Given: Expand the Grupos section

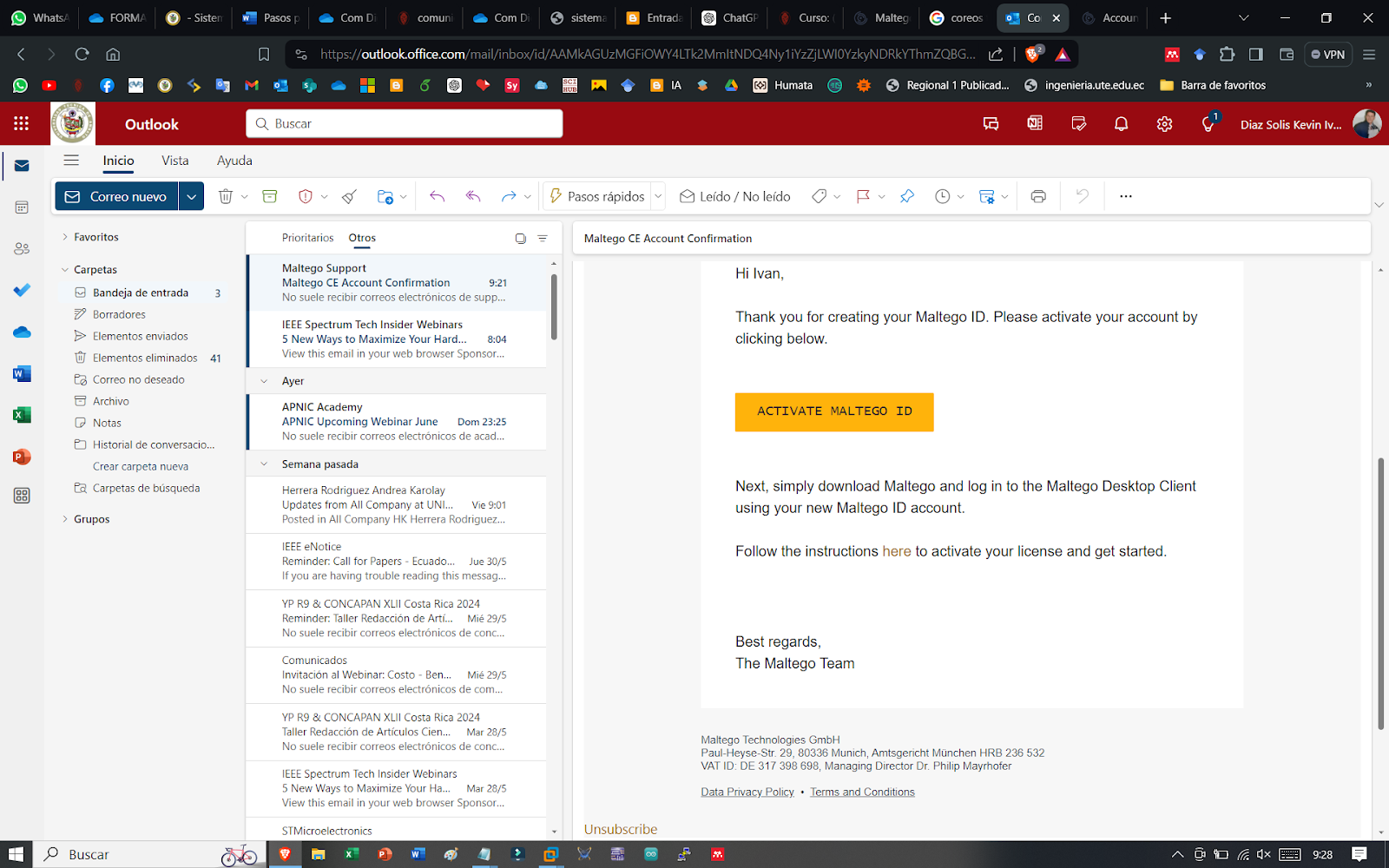Looking at the screenshot, I should point(64,519).
